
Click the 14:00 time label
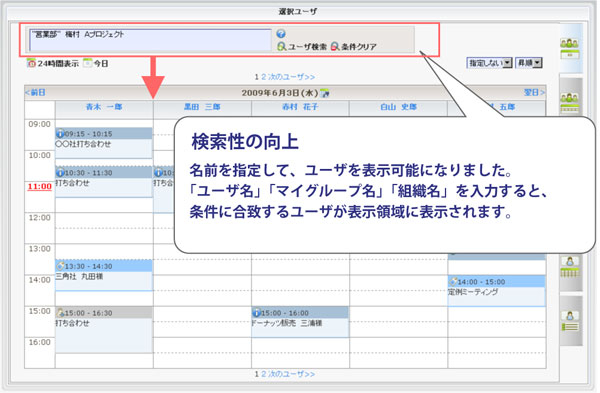pyautogui.click(x=39, y=280)
